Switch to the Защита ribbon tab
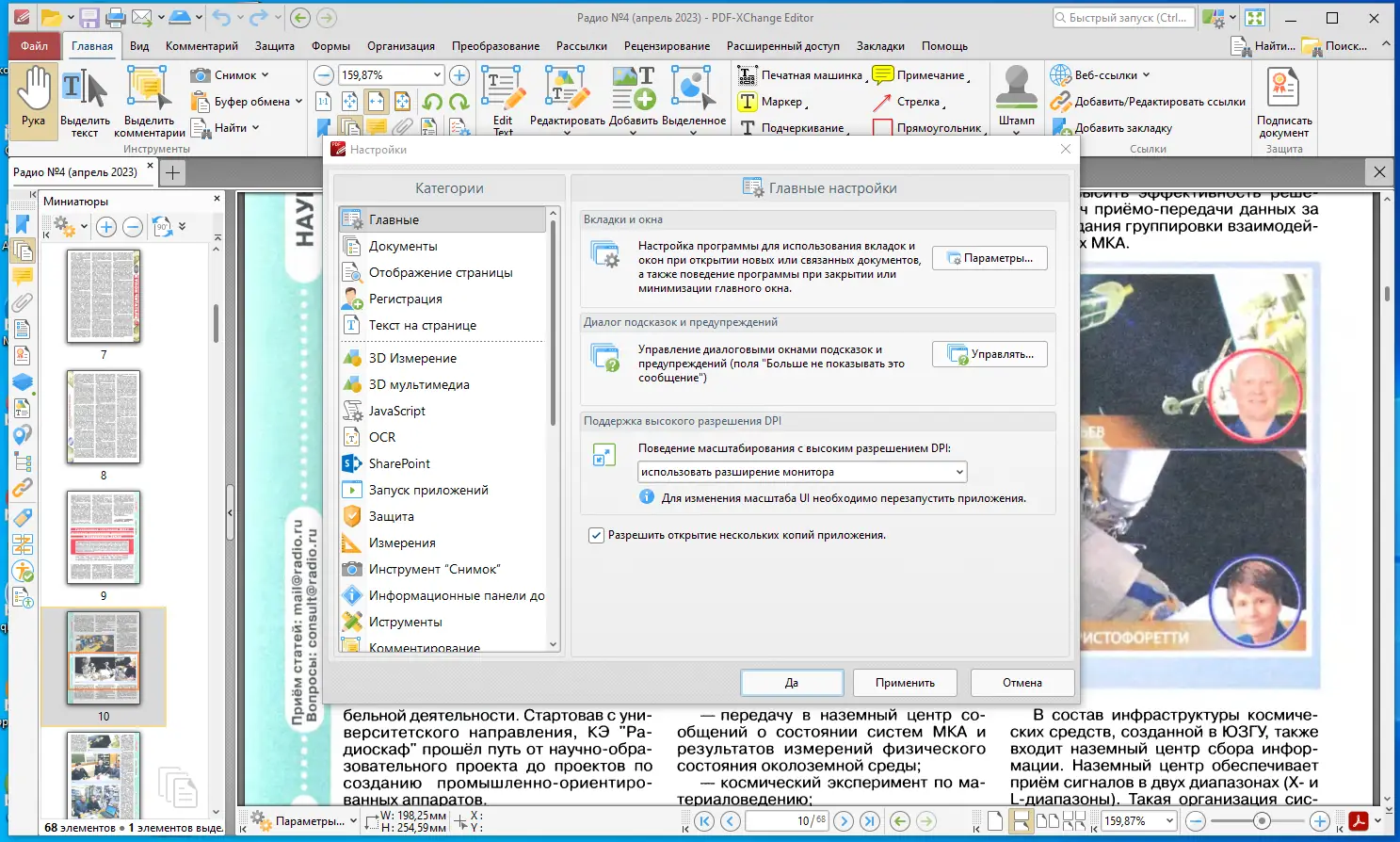 pos(275,46)
